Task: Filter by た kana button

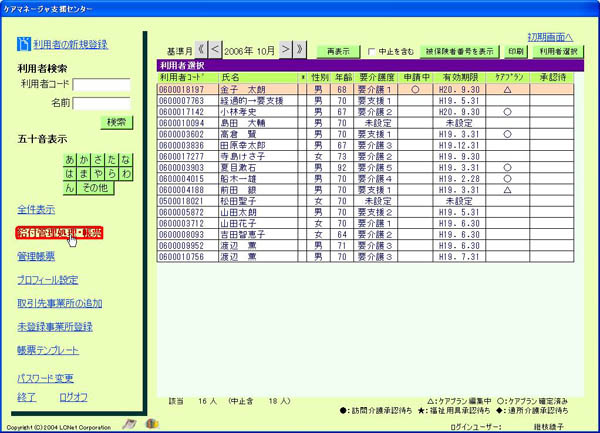Action: pos(112,160)
